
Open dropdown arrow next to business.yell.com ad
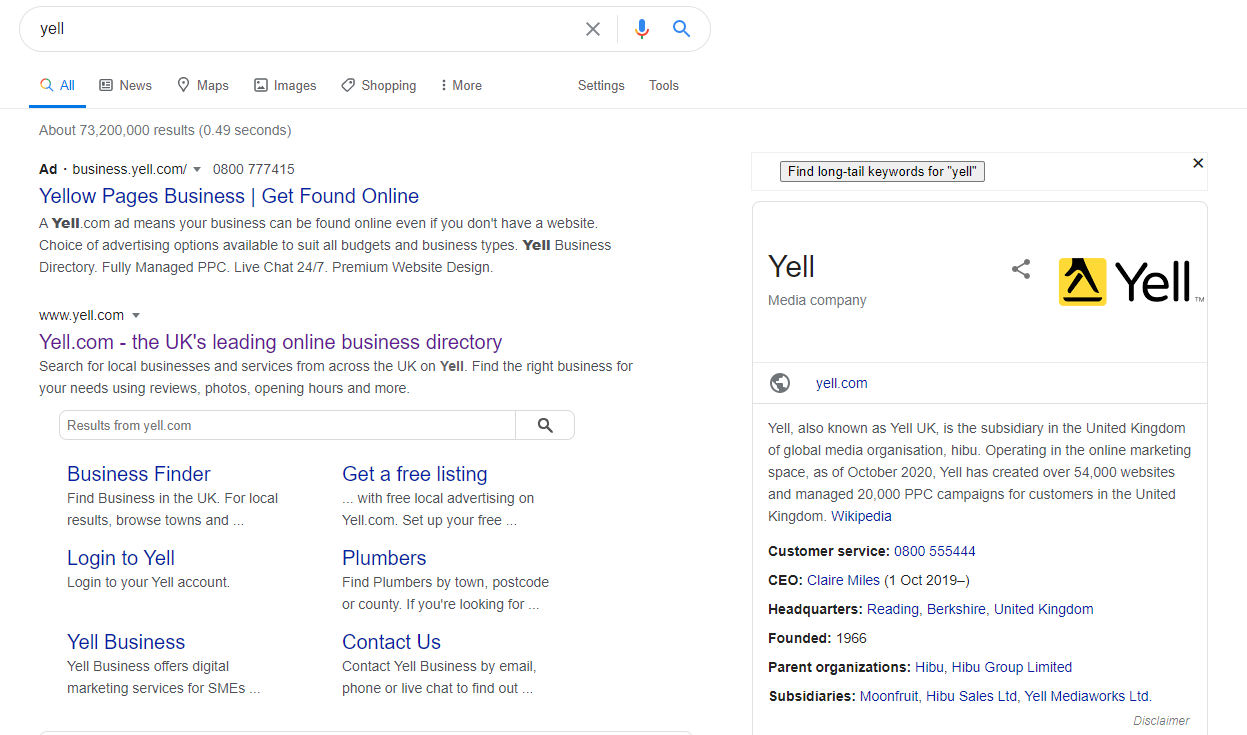pyautogui.click(x=197, y=169)
